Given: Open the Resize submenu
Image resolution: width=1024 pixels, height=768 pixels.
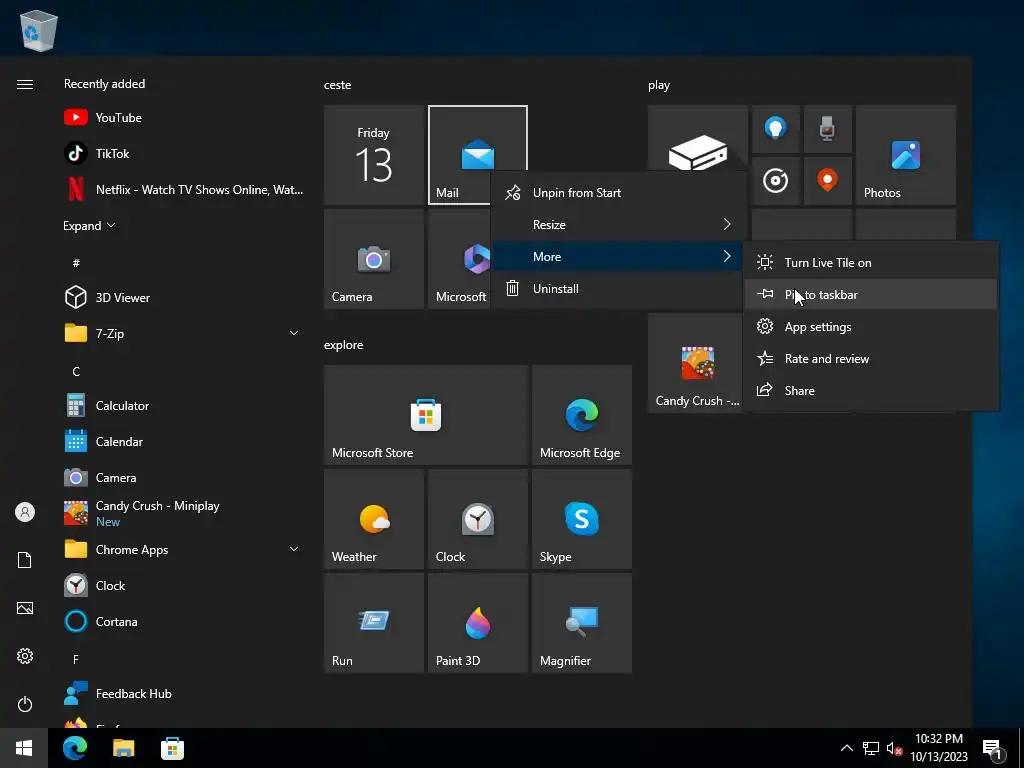Looking at the screenshot, I should point(618,225).
